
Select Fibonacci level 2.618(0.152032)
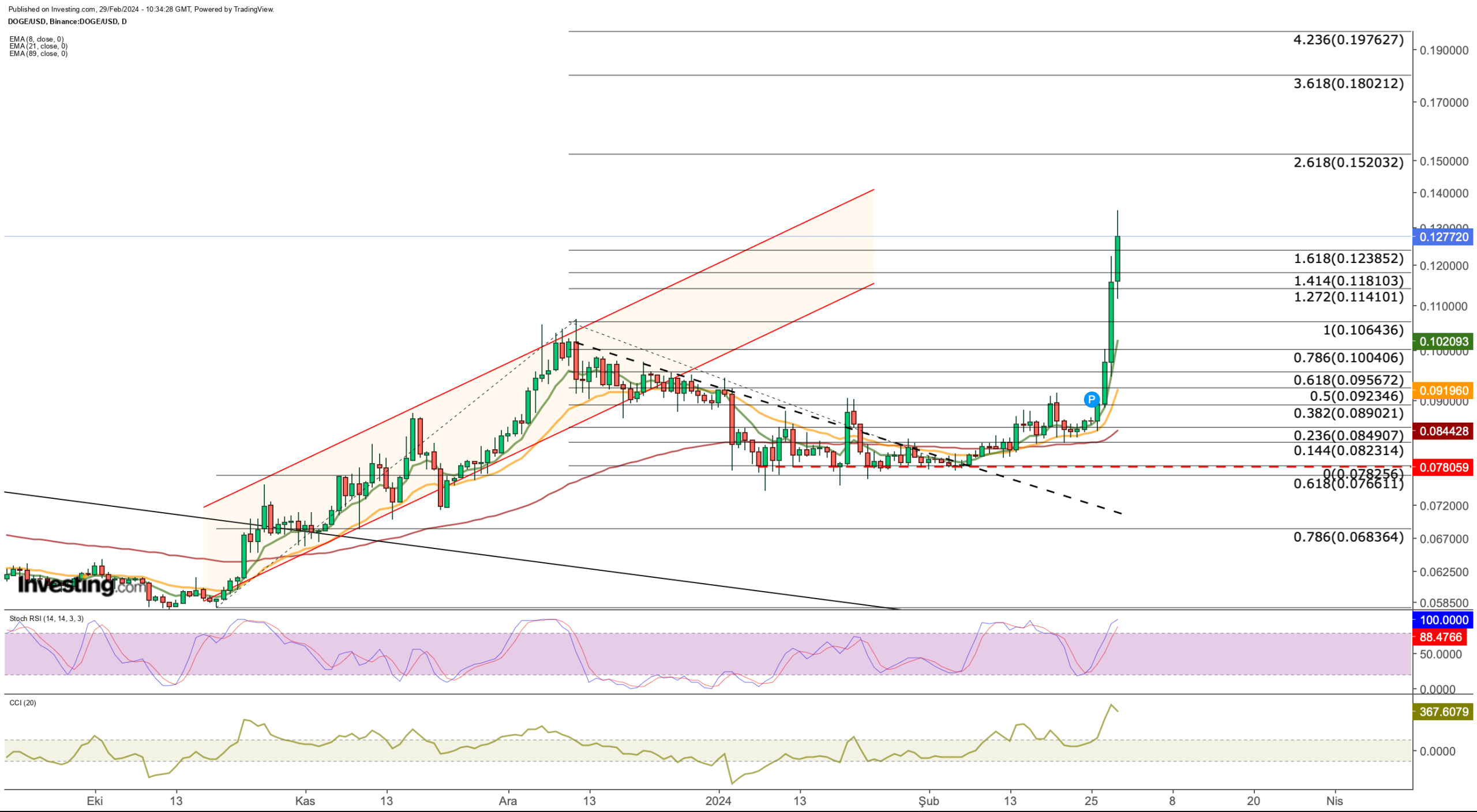pyautogui.click(x=1348, y=163)
